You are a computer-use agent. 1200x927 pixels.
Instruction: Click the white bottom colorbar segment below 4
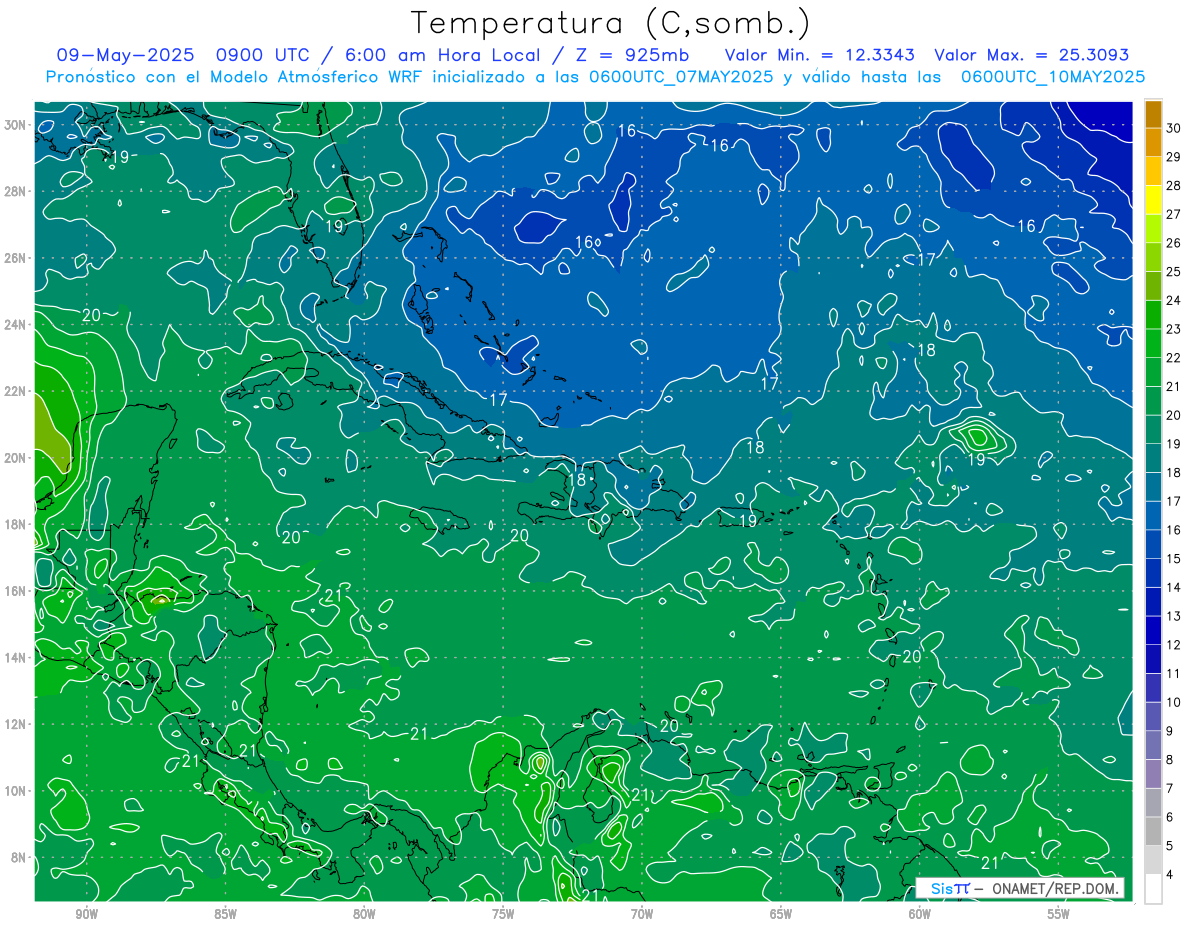pos(1153,889)
